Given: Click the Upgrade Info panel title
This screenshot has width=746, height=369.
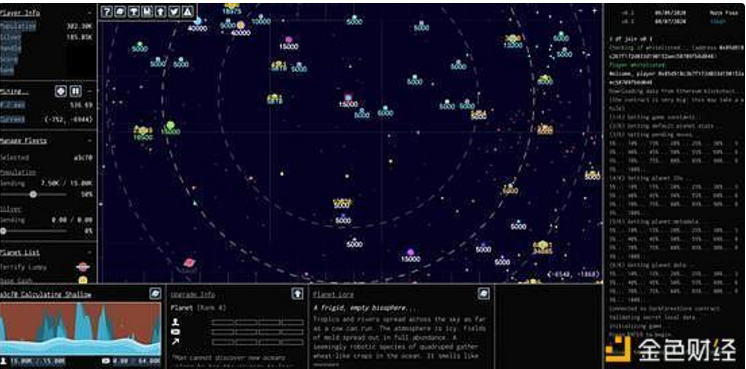Looking at the screenshot, I should 193,295.
